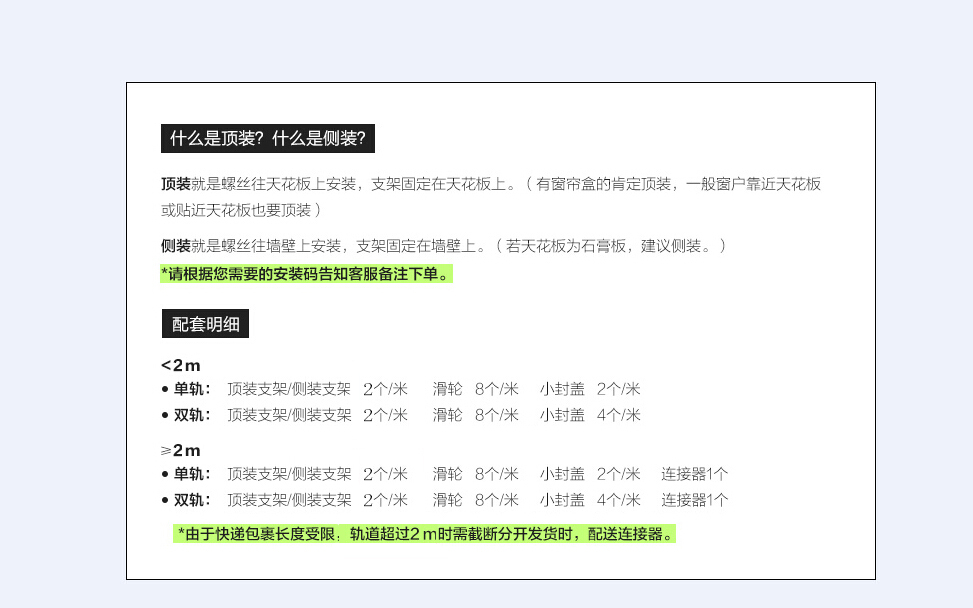The width and height of the screenshot is (973, 608).
Task: Click the '配套明细' black section header
Action: (x=205, y=324)
